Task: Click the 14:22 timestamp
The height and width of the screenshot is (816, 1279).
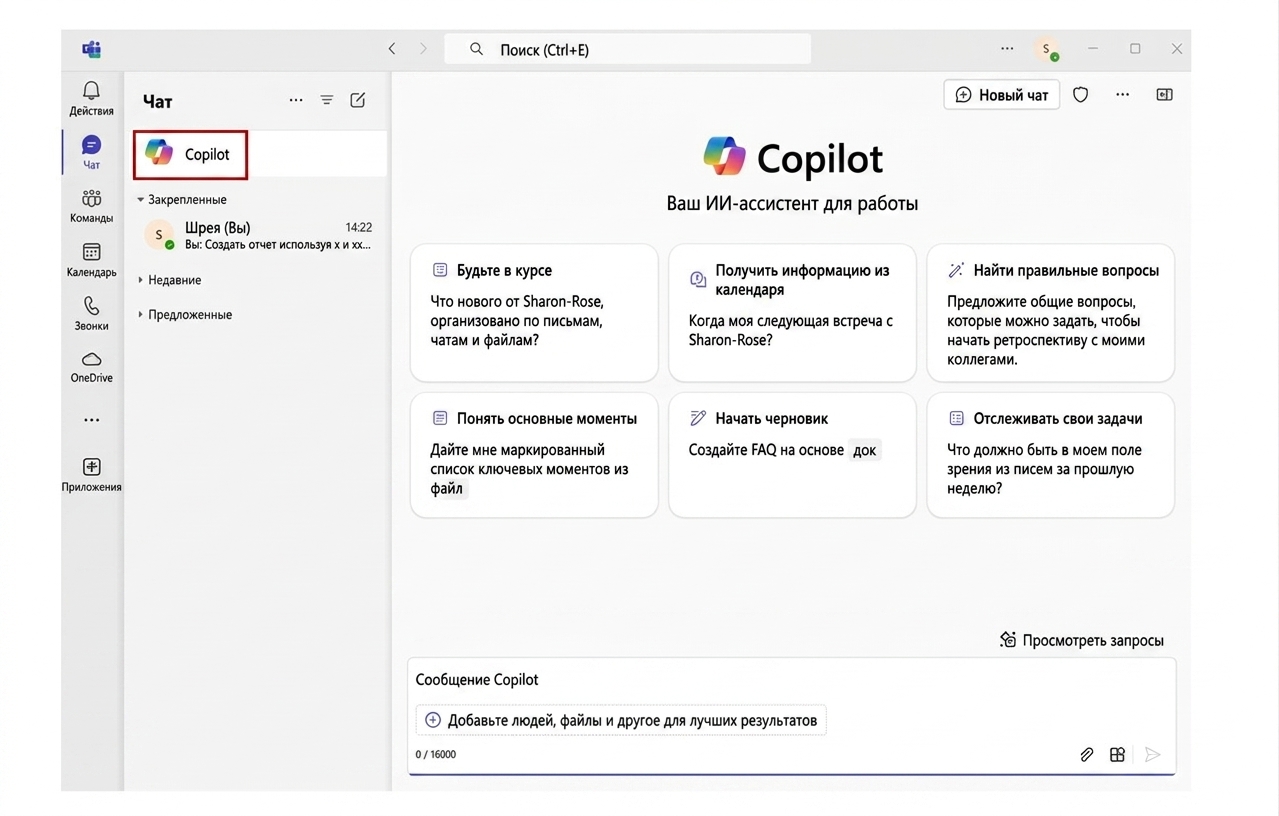Action: [x=358, y=227]
